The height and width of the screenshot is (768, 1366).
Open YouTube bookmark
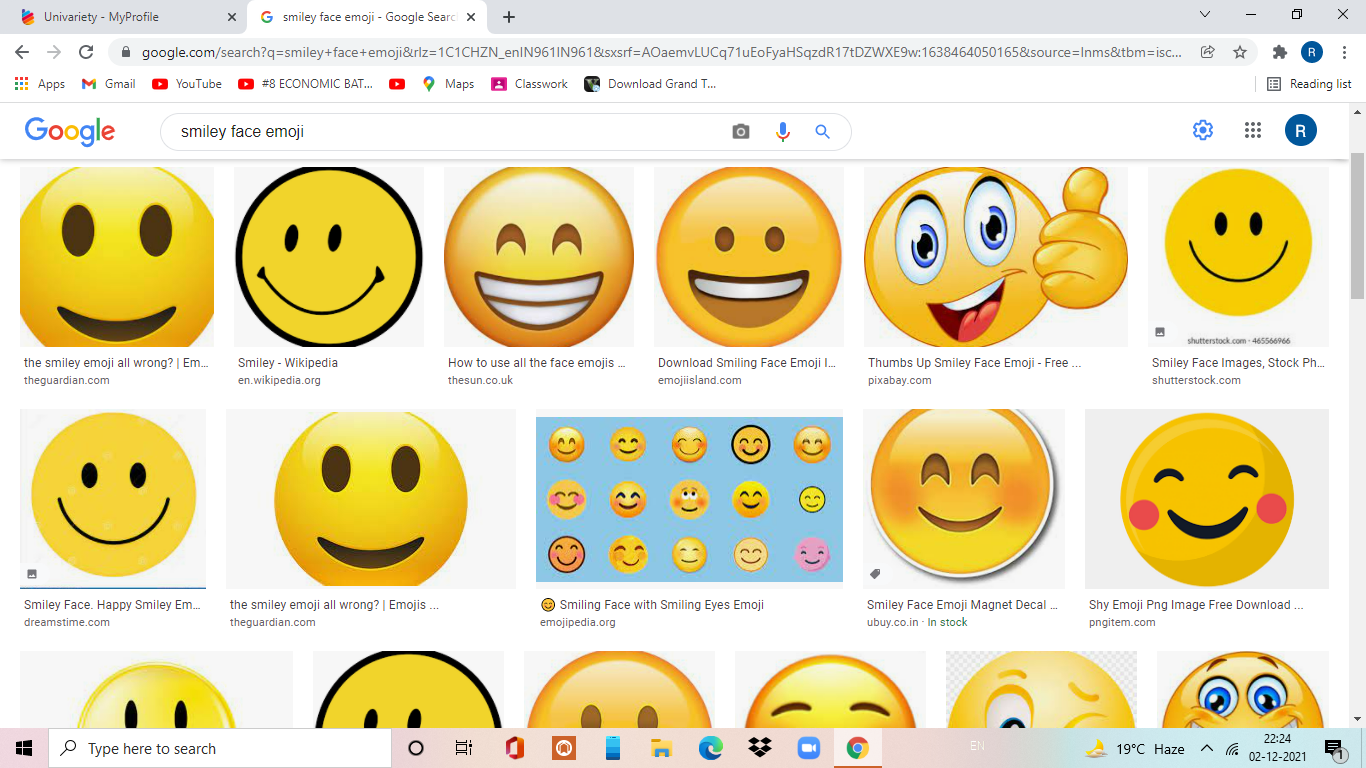(187, 84)
